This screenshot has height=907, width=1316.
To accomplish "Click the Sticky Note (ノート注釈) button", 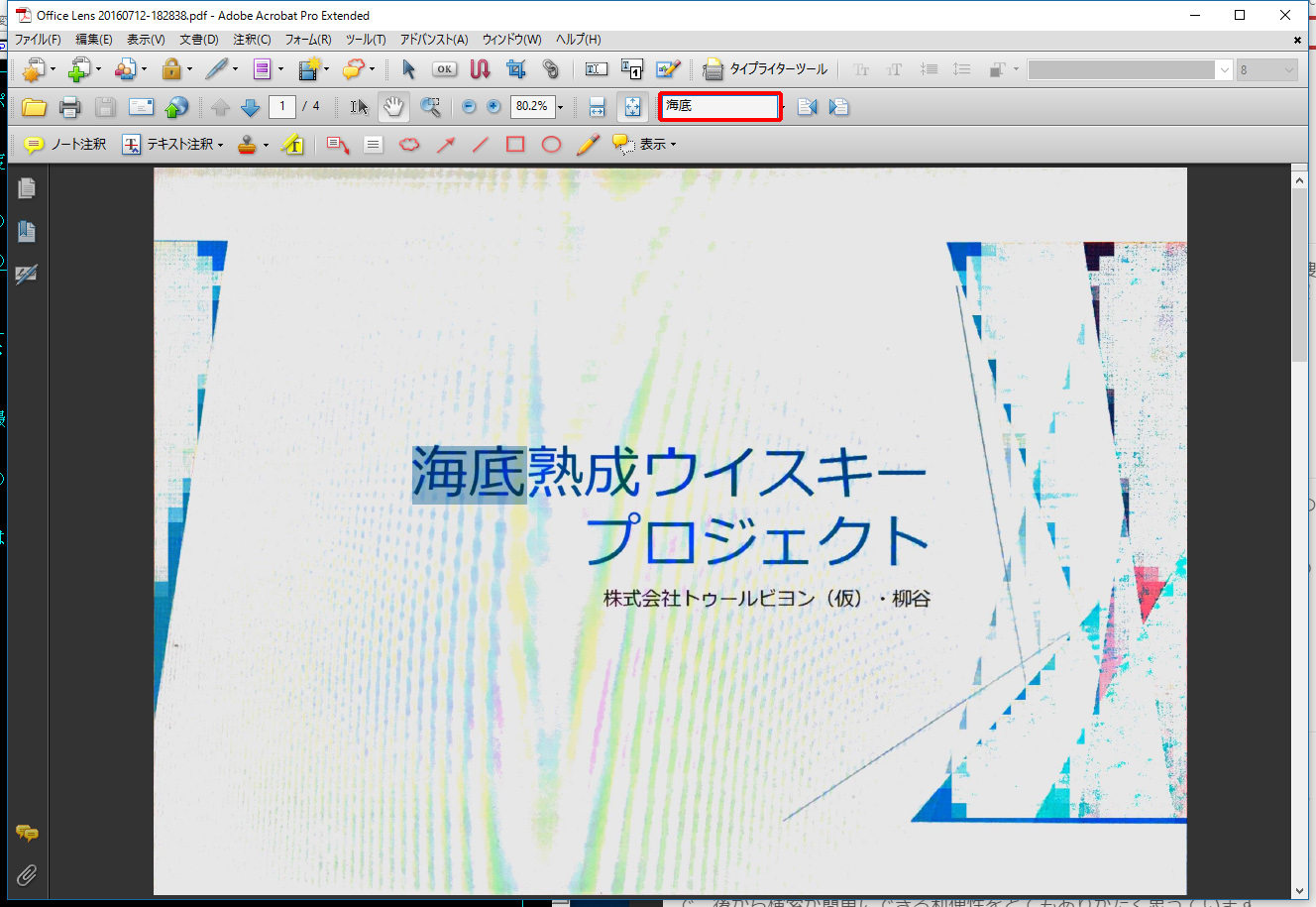I will [x=64, y=145].
